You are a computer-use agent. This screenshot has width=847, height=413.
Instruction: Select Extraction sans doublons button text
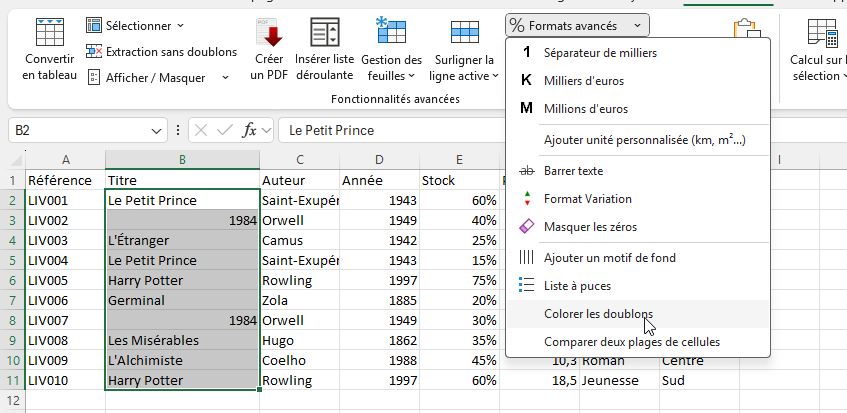click(171, 51)
